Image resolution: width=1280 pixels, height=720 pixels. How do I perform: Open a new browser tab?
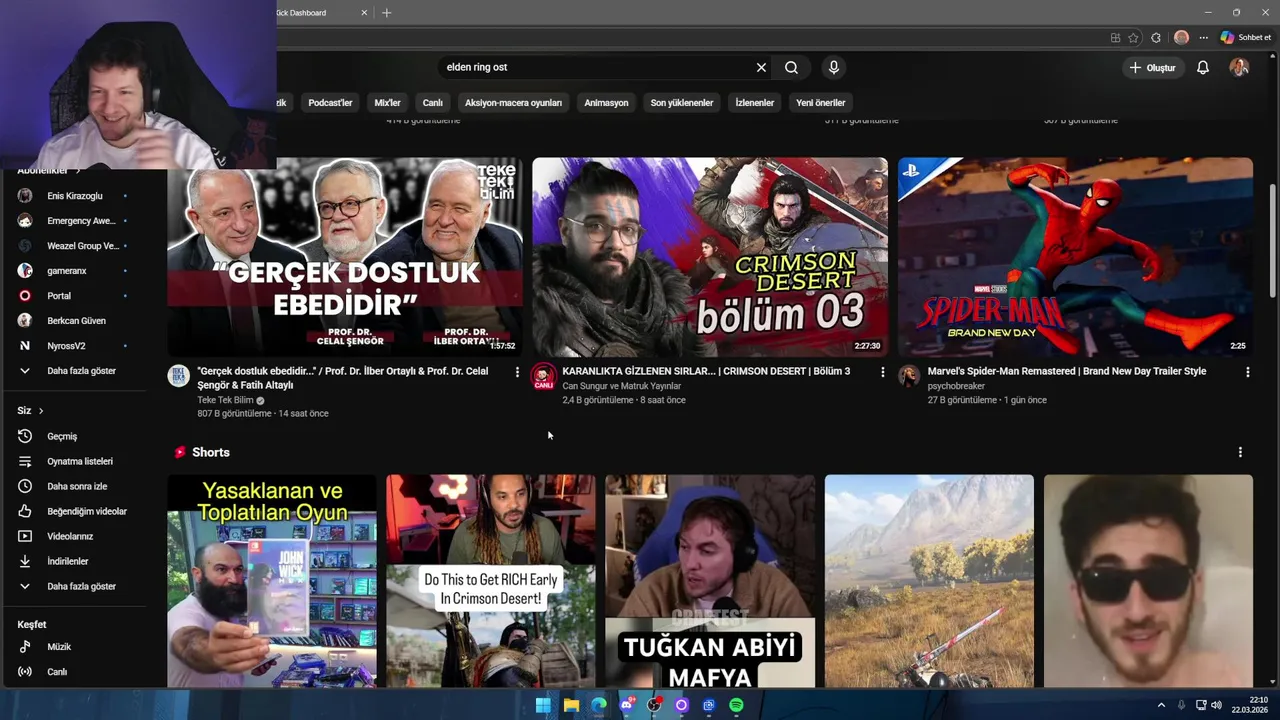point(387,13)
